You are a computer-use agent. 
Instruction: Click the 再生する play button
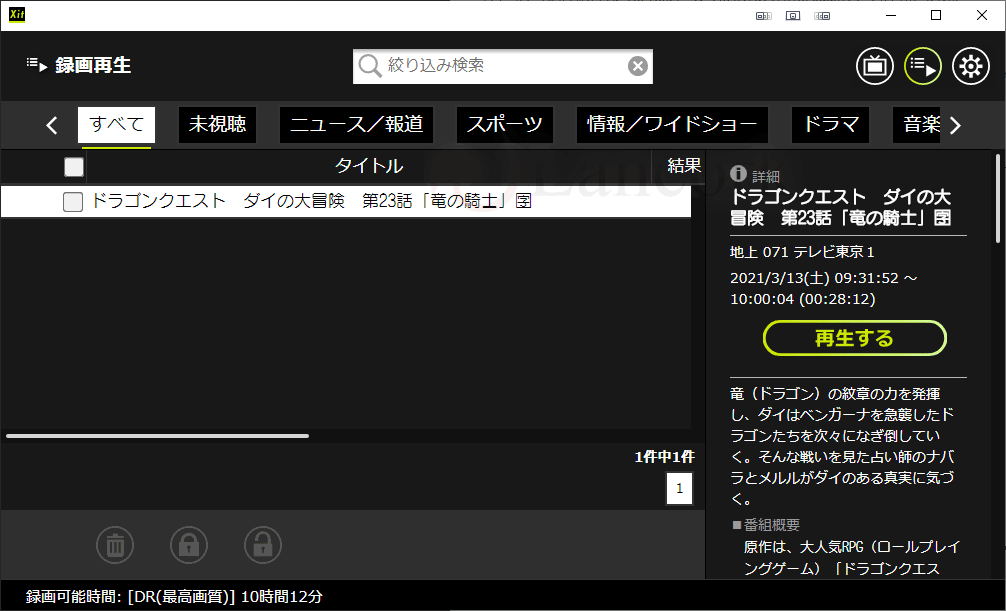[854, 338]
